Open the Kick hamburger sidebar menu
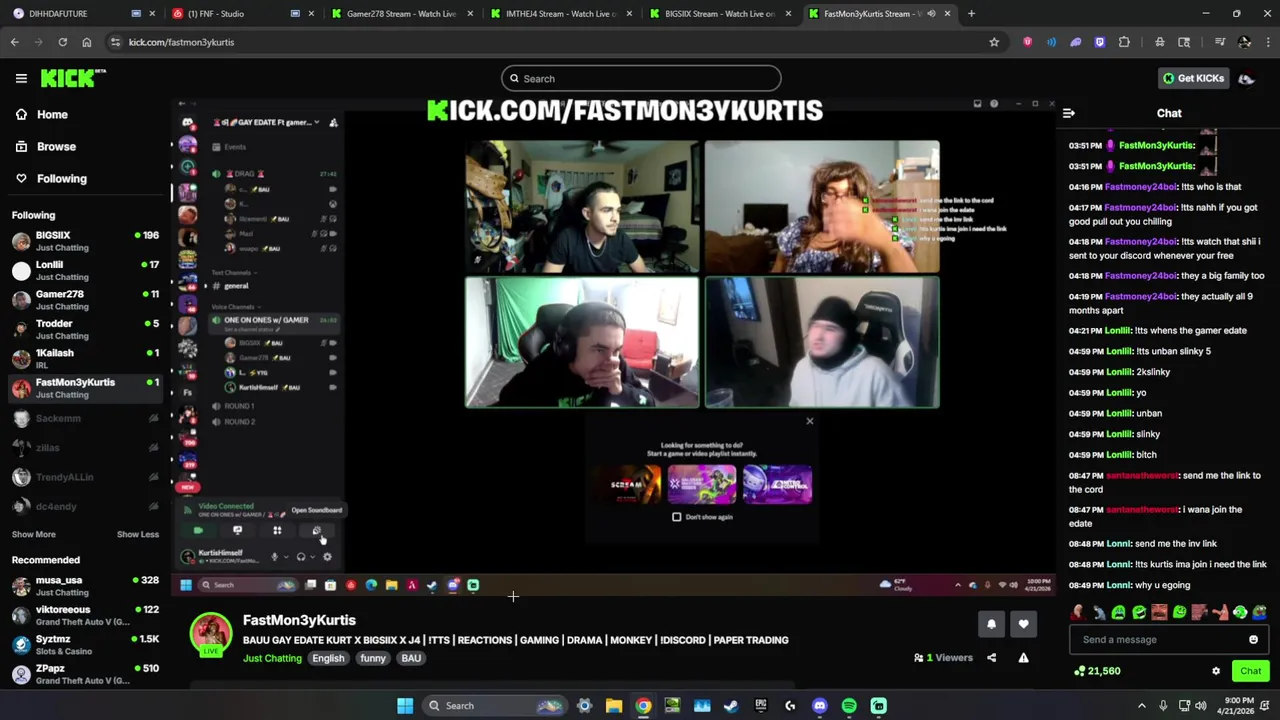Viewport: 1280px width, 720px height. point(21,78)
